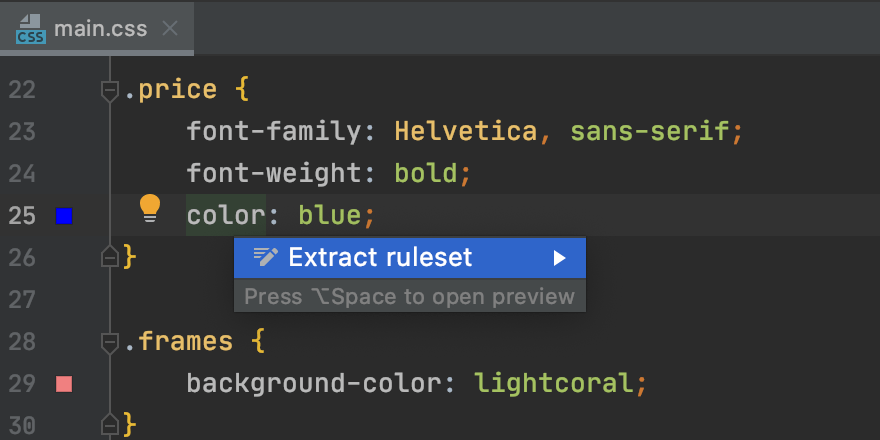
Task: Click the open preview hint text
Action: [410, 297]
